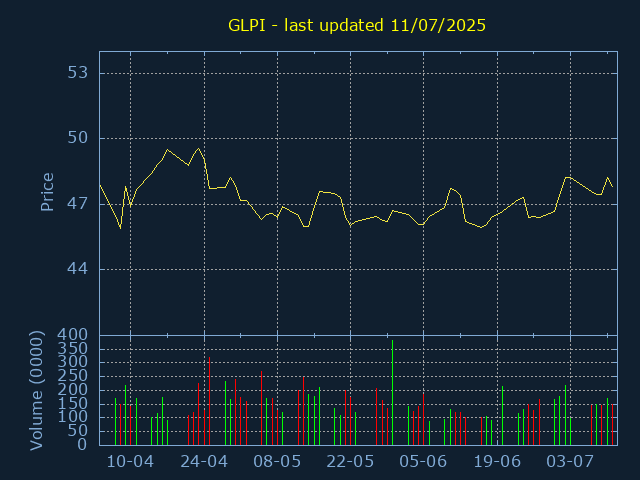Click the date label 03-07

coord(570,462)
